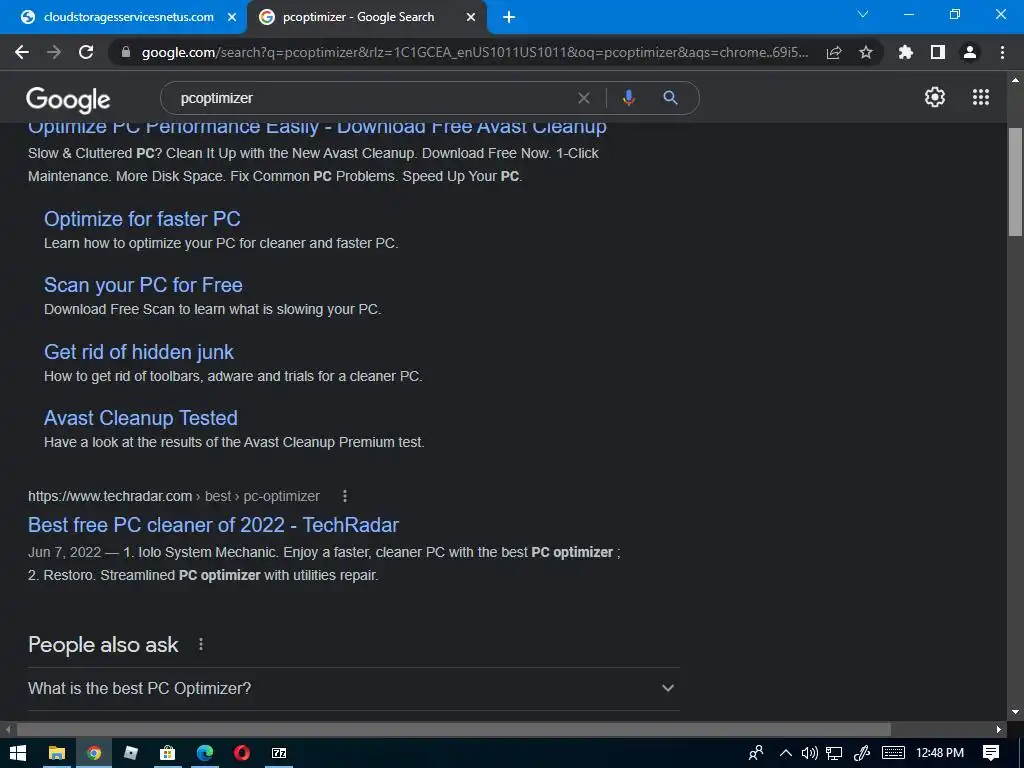This screenshot has width=1024, height=768.
Task: Expand 'What is the best PC Optimizer?'
Action: 353,688
